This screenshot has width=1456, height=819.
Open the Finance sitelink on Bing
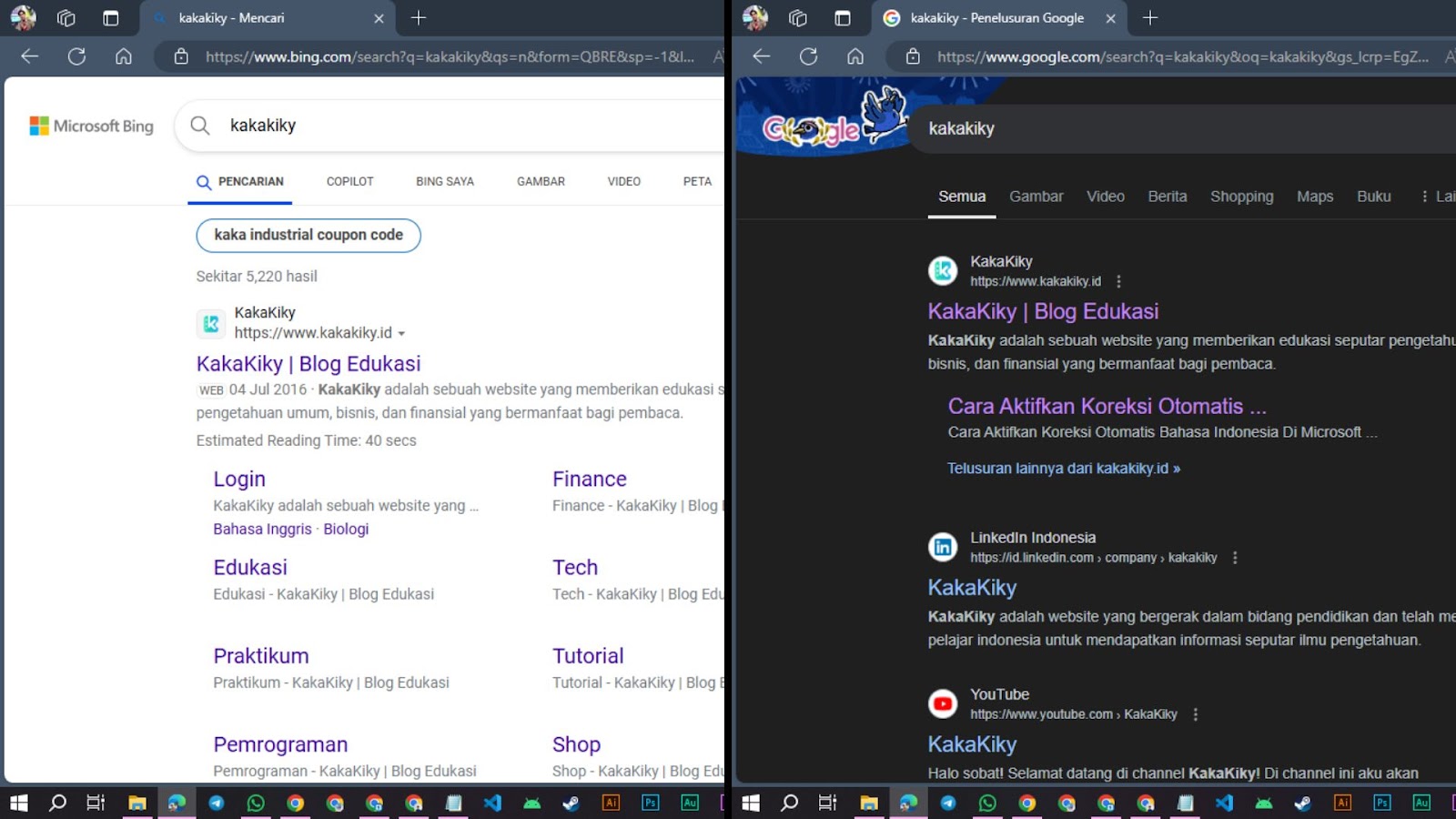coord(590,480)
